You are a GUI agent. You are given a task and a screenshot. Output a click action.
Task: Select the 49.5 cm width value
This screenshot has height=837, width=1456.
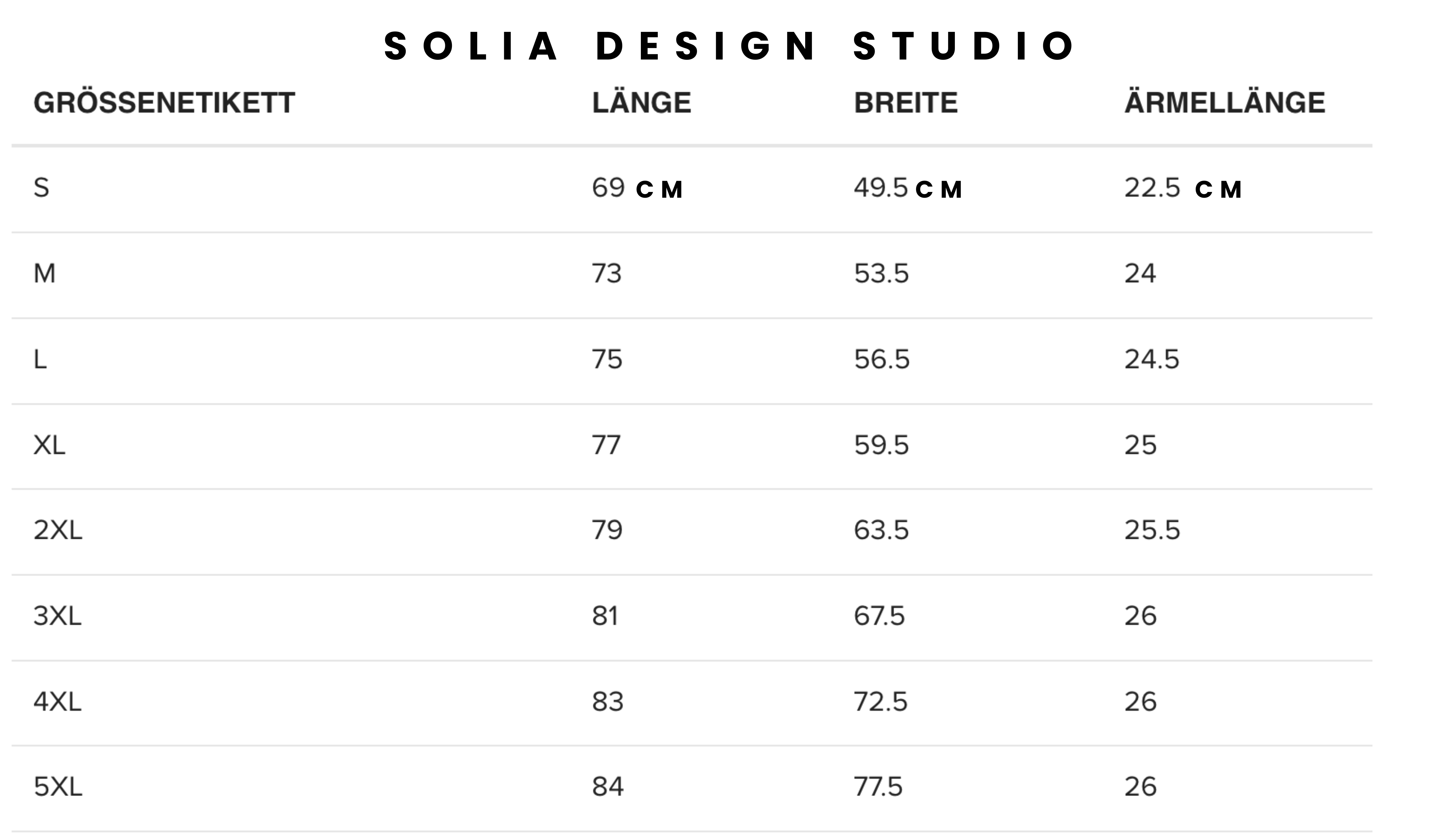907,188
